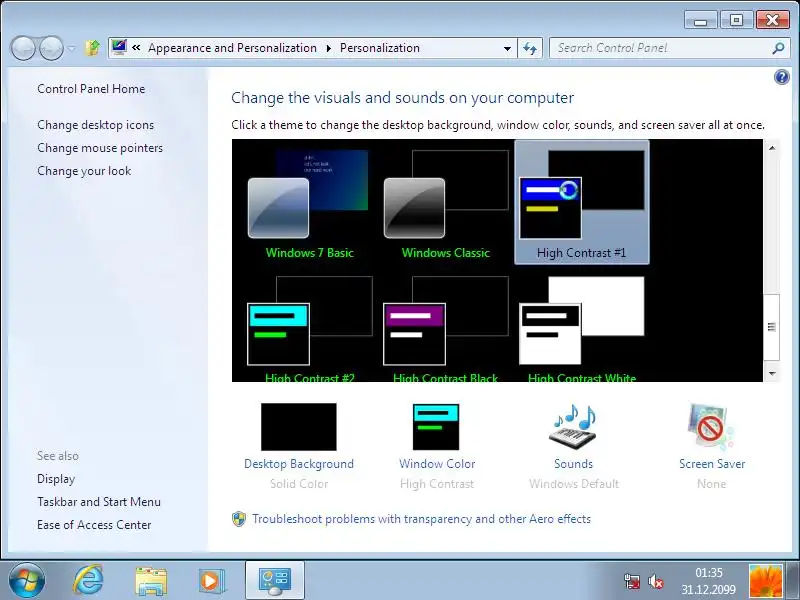This screenshot has width=800, height=600.
Task: Click the Sounds link text
Action: (x=573, y=464)
